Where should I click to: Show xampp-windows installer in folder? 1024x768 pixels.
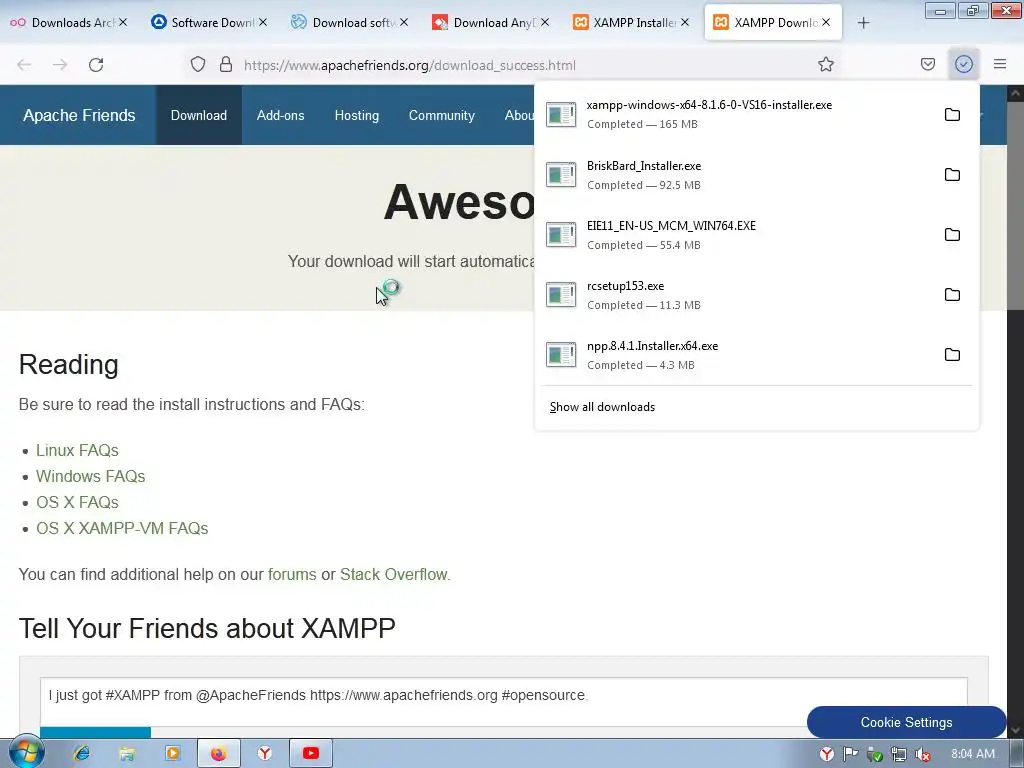click(952, 114)
